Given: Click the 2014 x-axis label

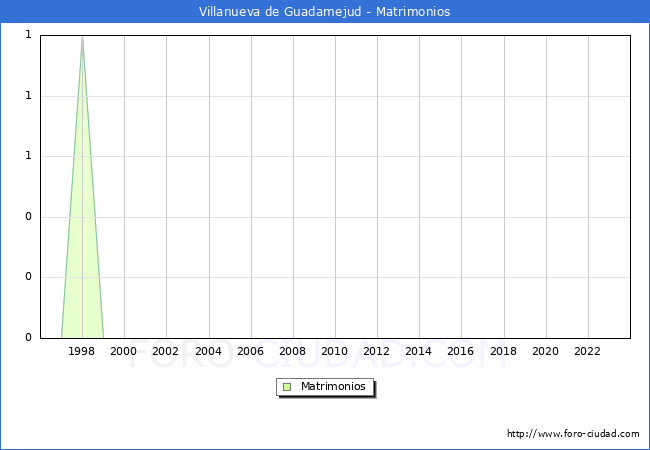Looking at the screenshot, I should click(419, 351).
